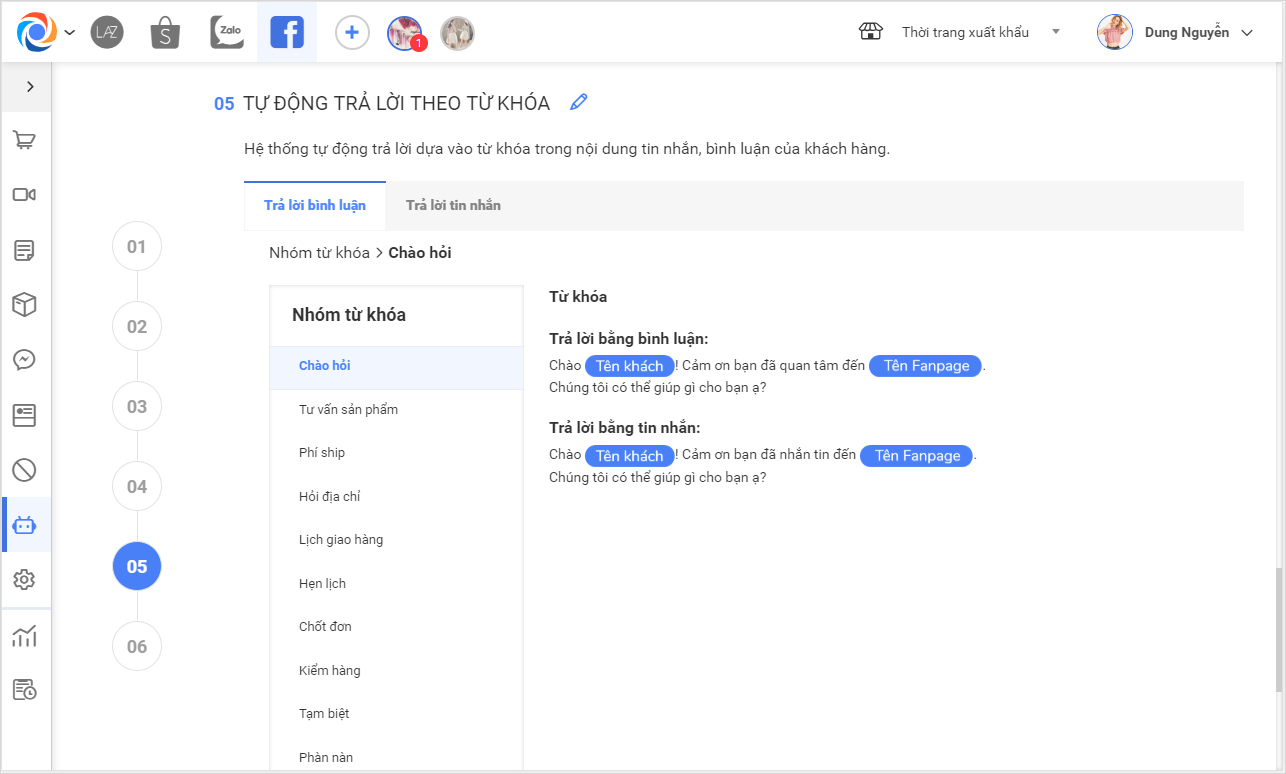Click the add channel plus icon
This screenshot has height=774, width=1286.
tap(351, 33)
